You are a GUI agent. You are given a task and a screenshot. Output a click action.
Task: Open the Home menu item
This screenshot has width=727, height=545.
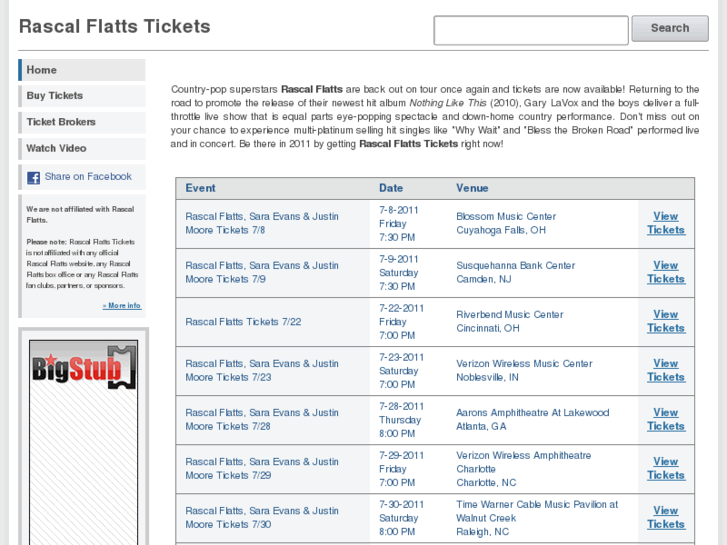click(x=82, y=70)
